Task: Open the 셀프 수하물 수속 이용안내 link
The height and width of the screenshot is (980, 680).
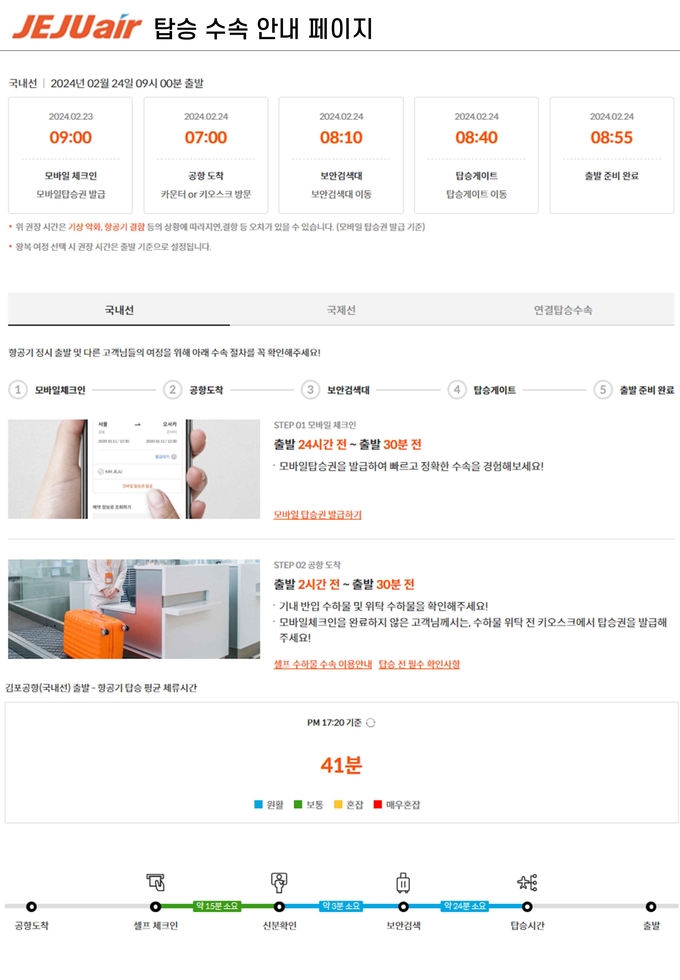Action: point(322,664)
